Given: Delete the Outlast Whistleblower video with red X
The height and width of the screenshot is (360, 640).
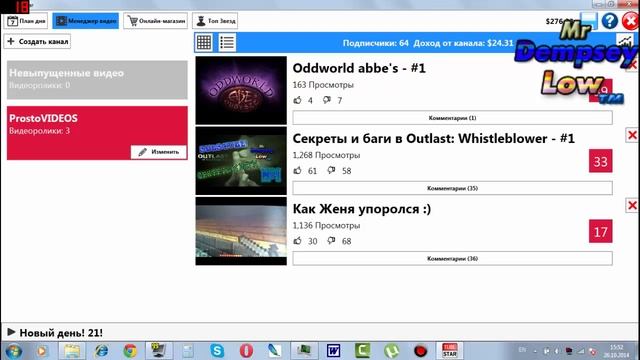Looking at the screenshot, I should coord(632,135).
